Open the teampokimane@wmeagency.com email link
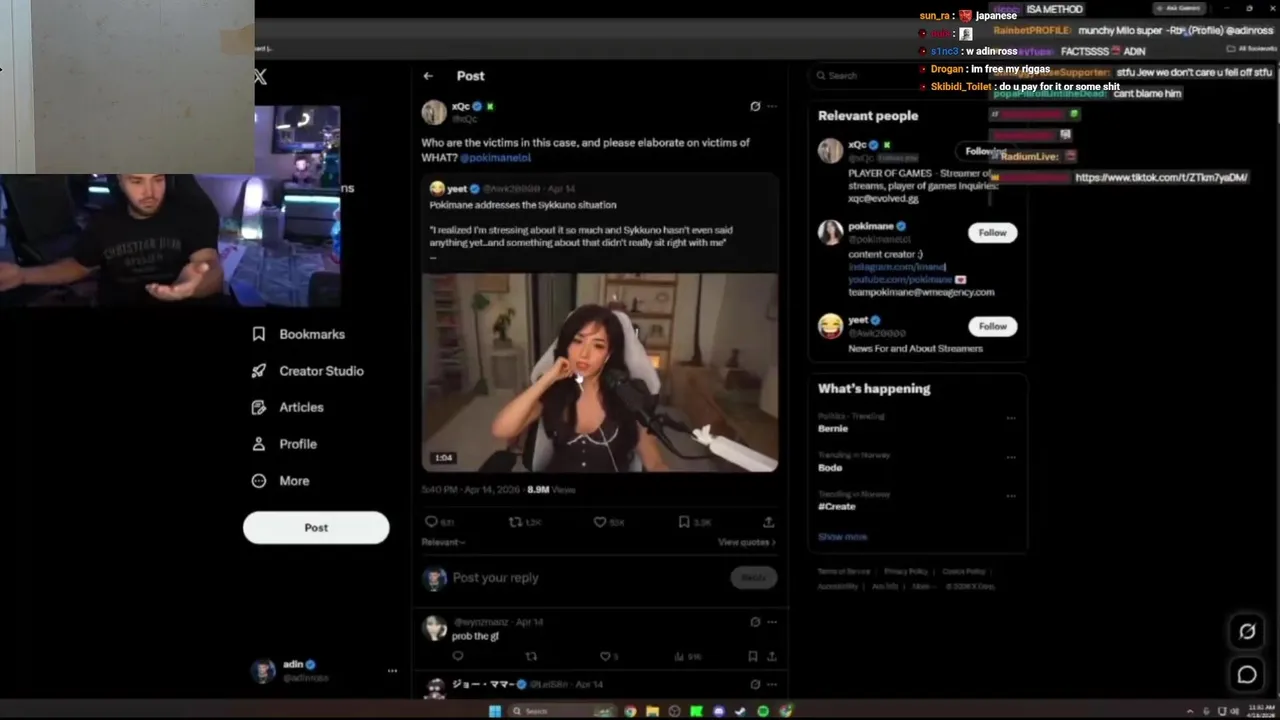Viewport: 1280px width, 720px height. pyautogui.click(x=921, y=292)
